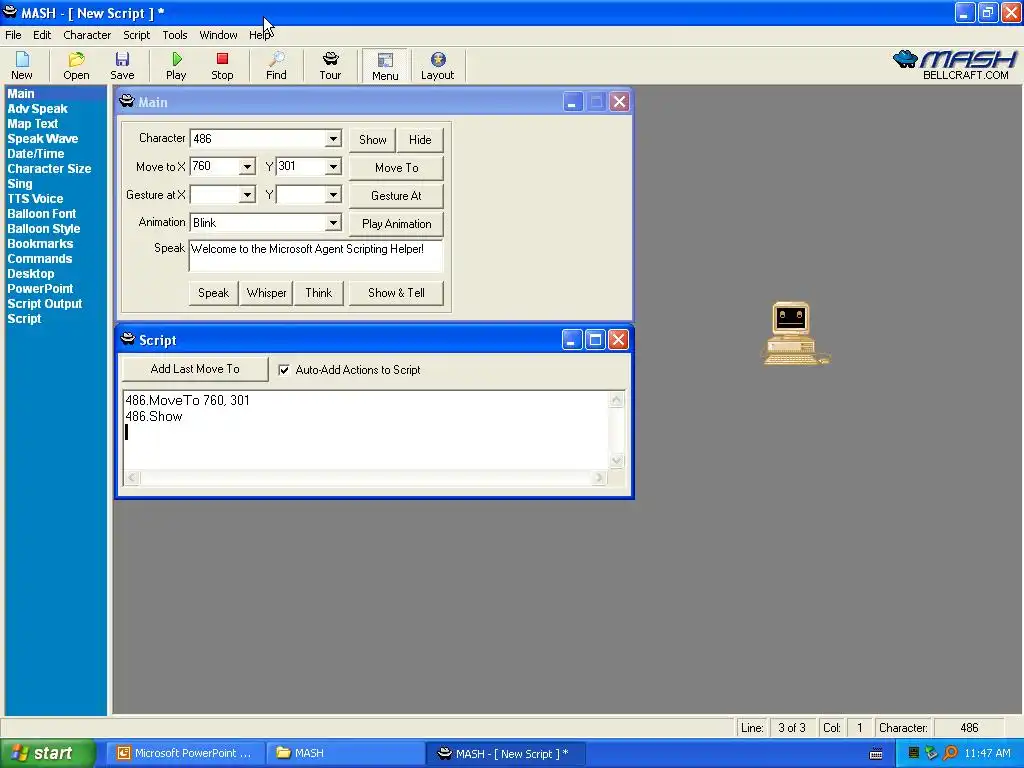Start the Tour from the toolbar
Screen dimensions: 1024x768
[x=330, y=66]
